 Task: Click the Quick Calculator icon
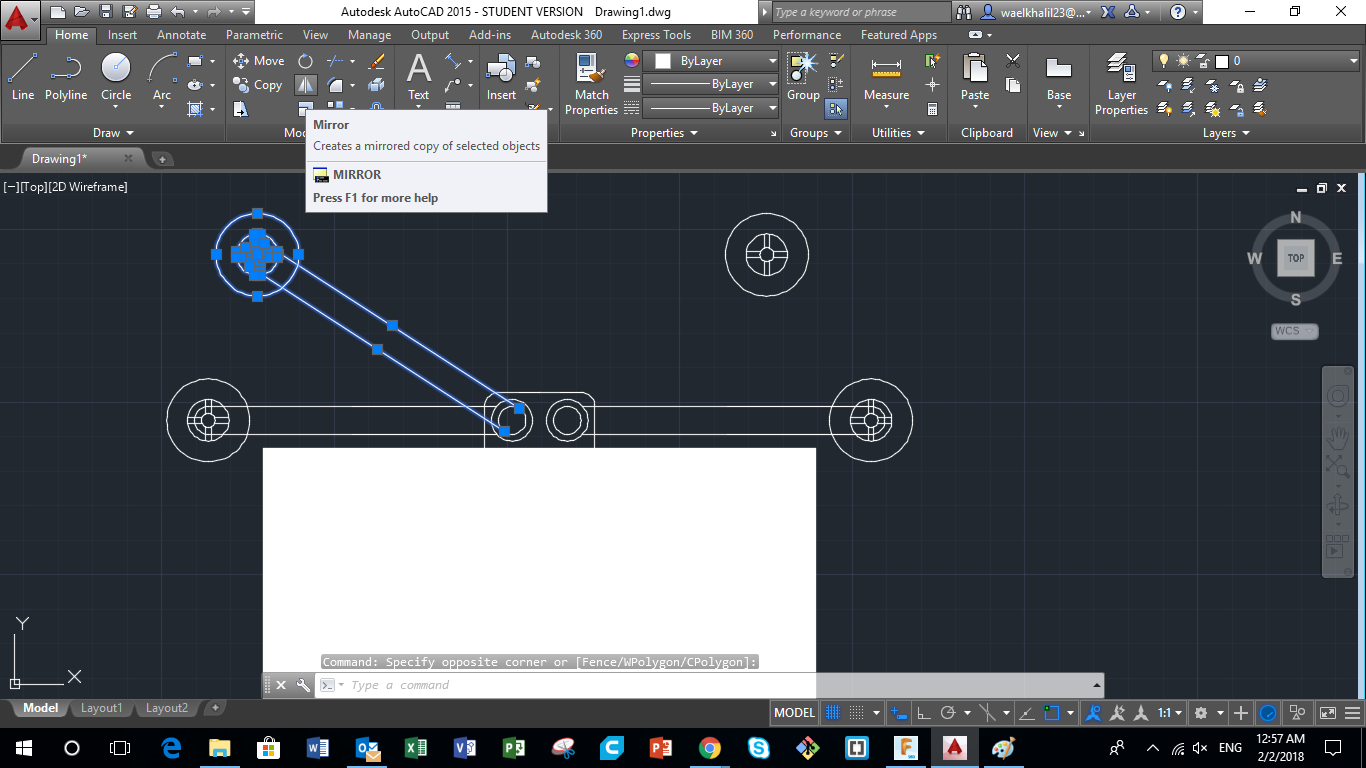(x=933, y=109)
